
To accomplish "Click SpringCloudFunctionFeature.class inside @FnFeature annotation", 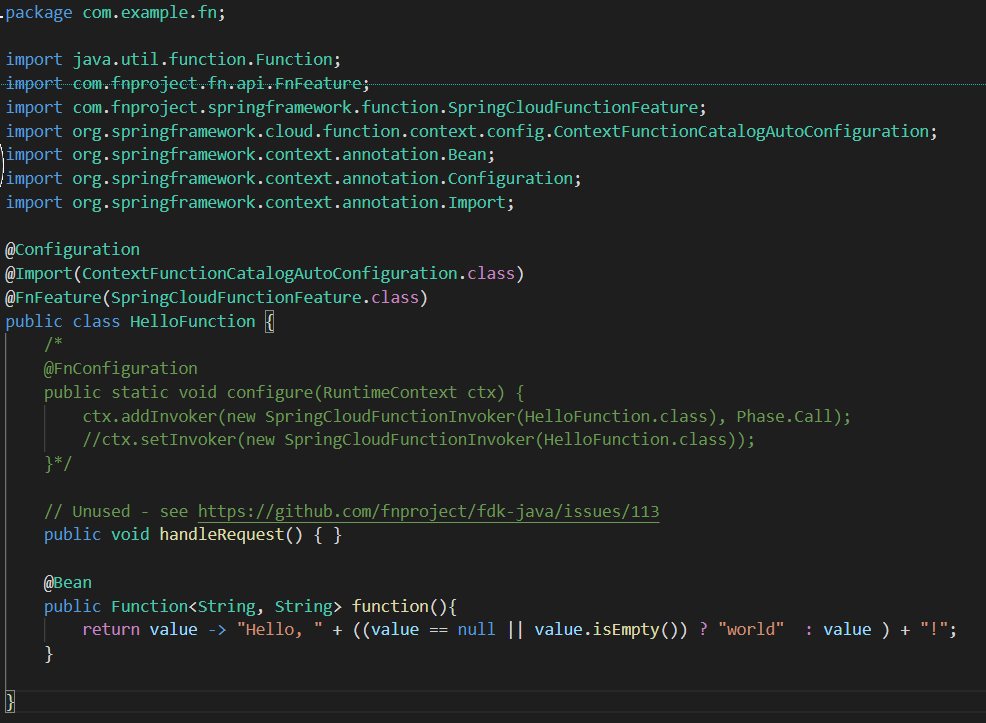I will 268,298.
